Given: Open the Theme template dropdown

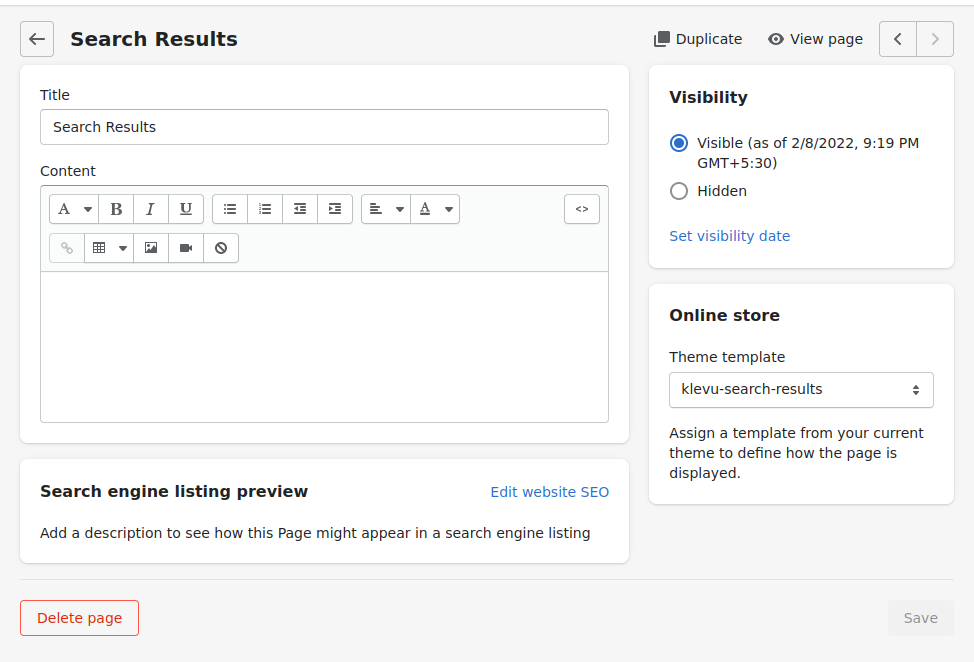Looking at the screenshot, I should point(801,390).
